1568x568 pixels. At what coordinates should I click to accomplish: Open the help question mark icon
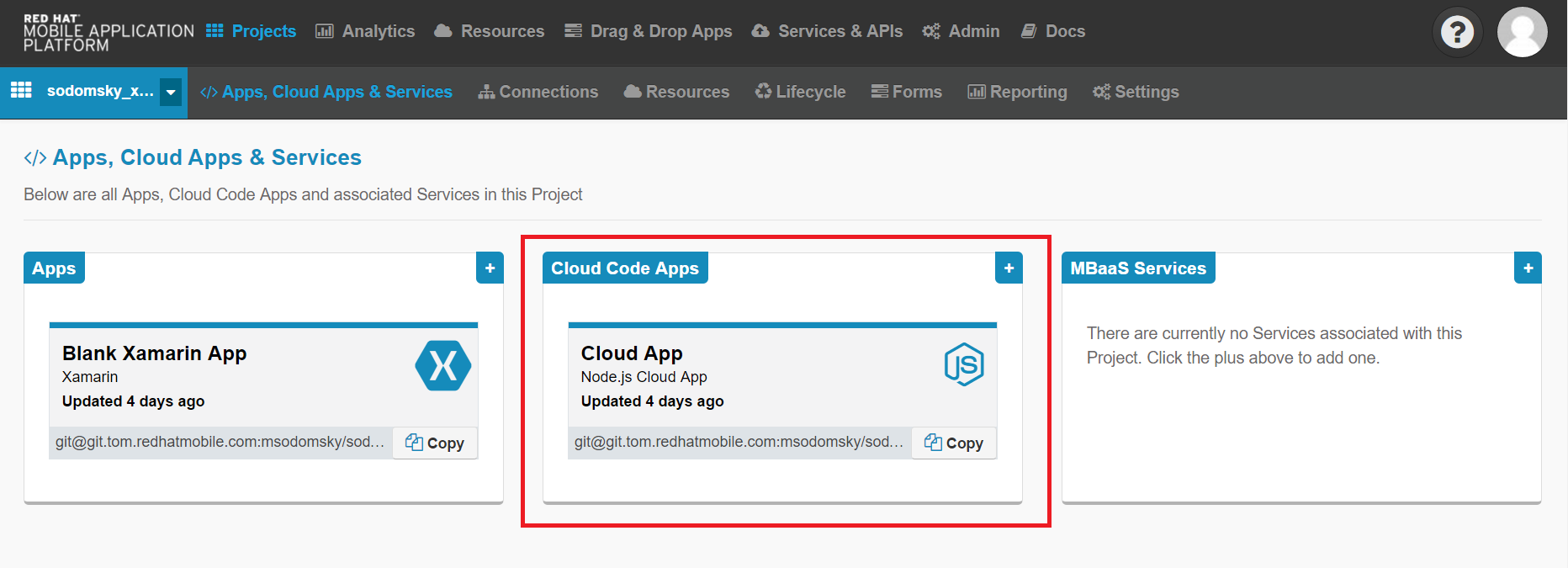[1457, 32]
